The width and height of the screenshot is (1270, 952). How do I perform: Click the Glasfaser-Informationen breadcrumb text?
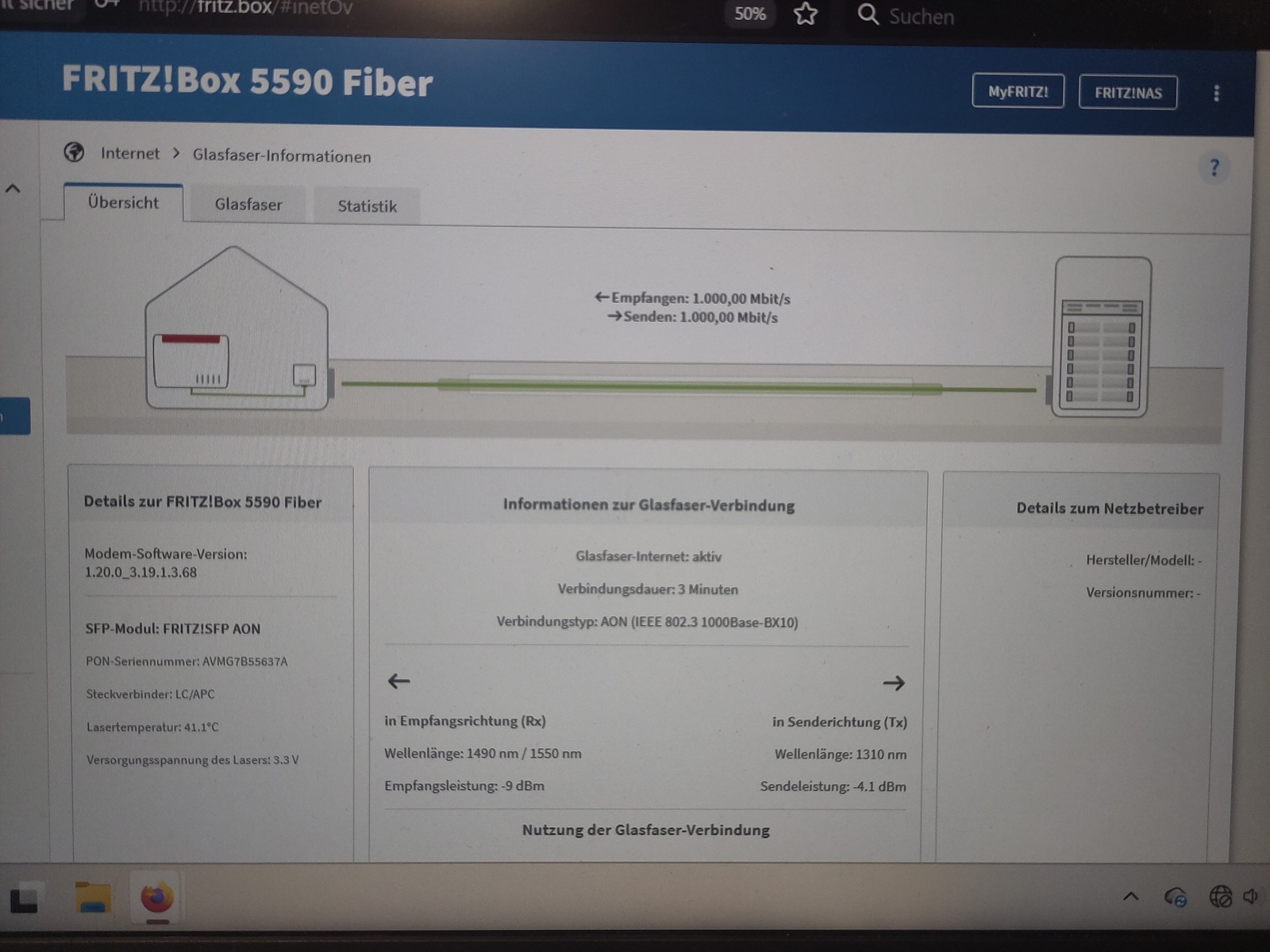(282, 155)
